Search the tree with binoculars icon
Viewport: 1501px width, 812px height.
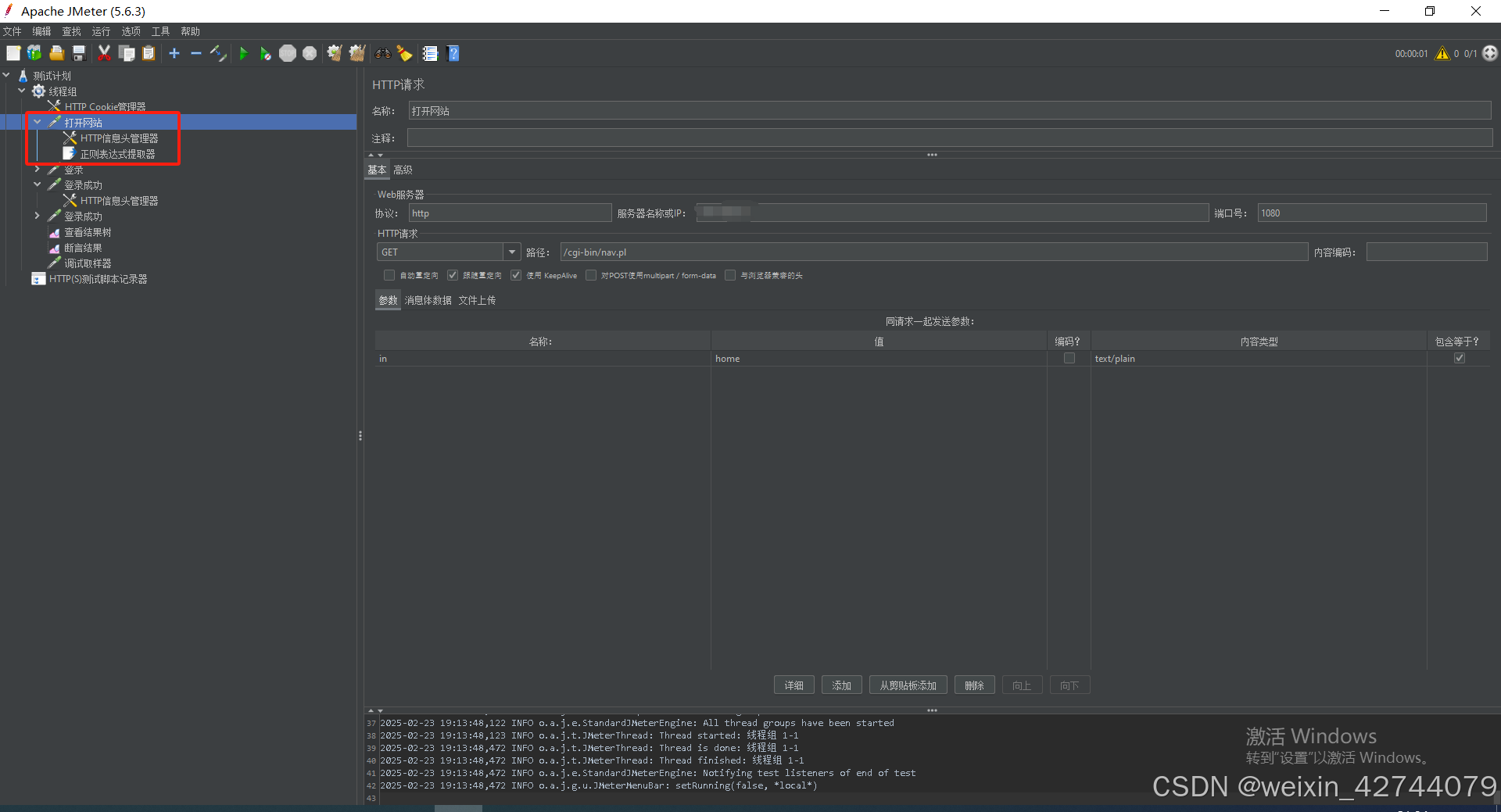pyautogui.click(x=383, y=53)
